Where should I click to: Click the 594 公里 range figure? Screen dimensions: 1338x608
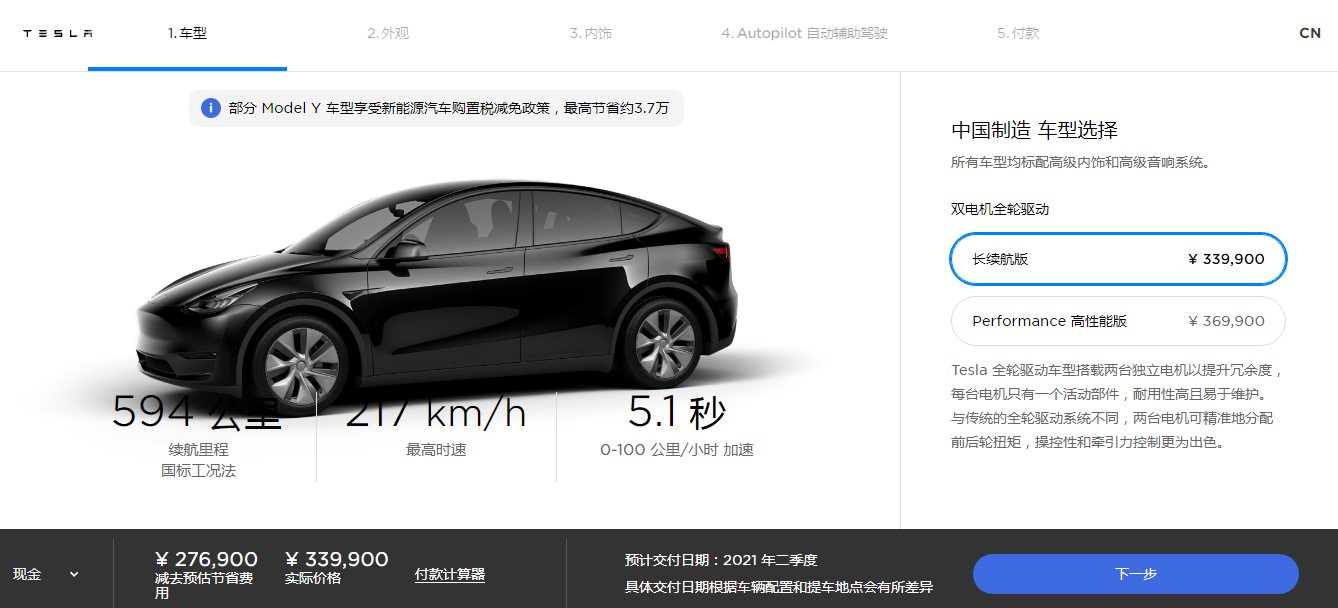(x=198, y=412)
